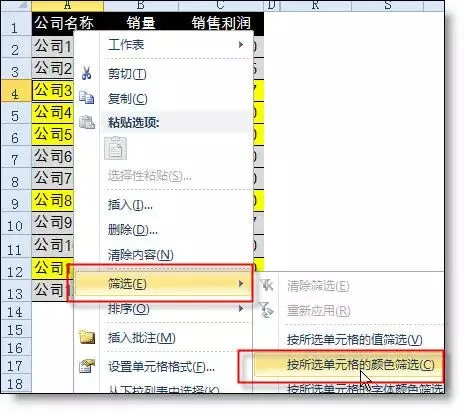Click cell 公司2
The width and height of the screenshot is (466, 415).
click(x=53, y=68)
